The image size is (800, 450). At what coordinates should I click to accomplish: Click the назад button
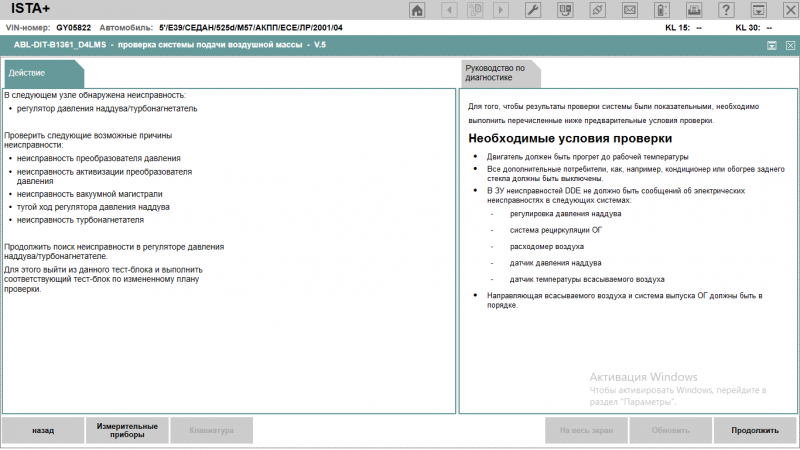[43, 431]
